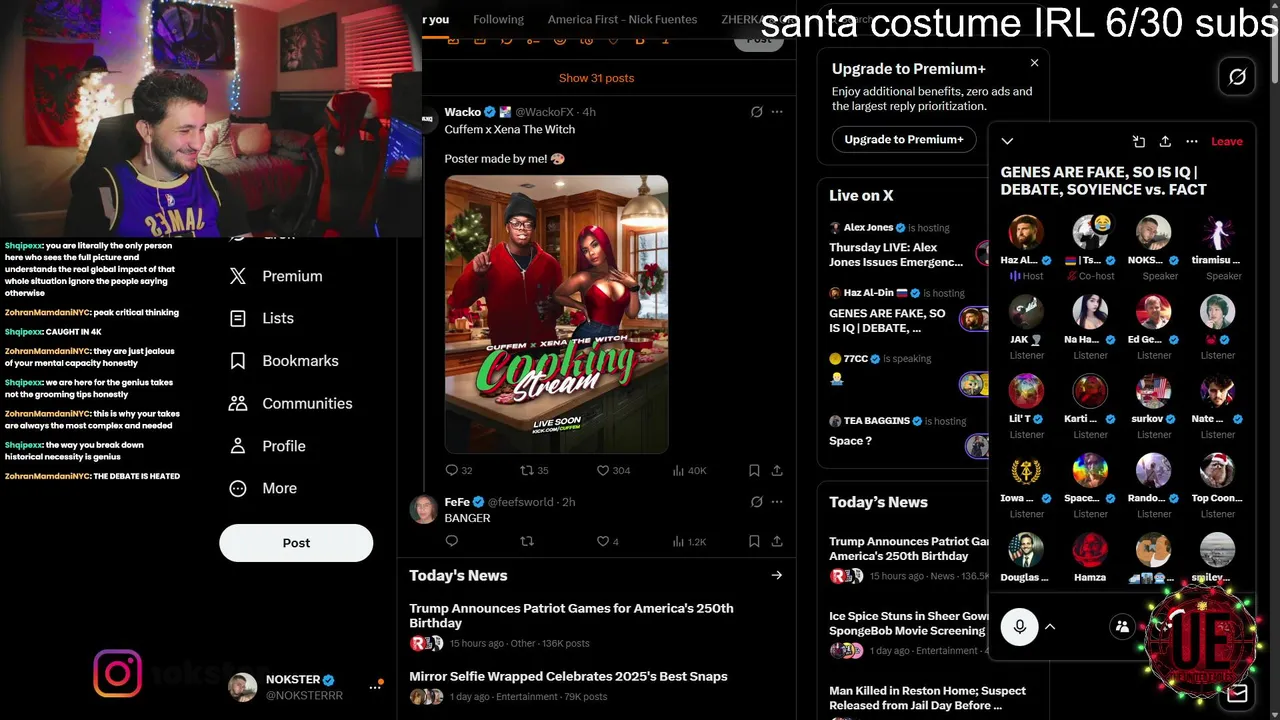Select Hamza avatar in Space
This screenshot has width=1280, height=720.
tap(1090, 550)
